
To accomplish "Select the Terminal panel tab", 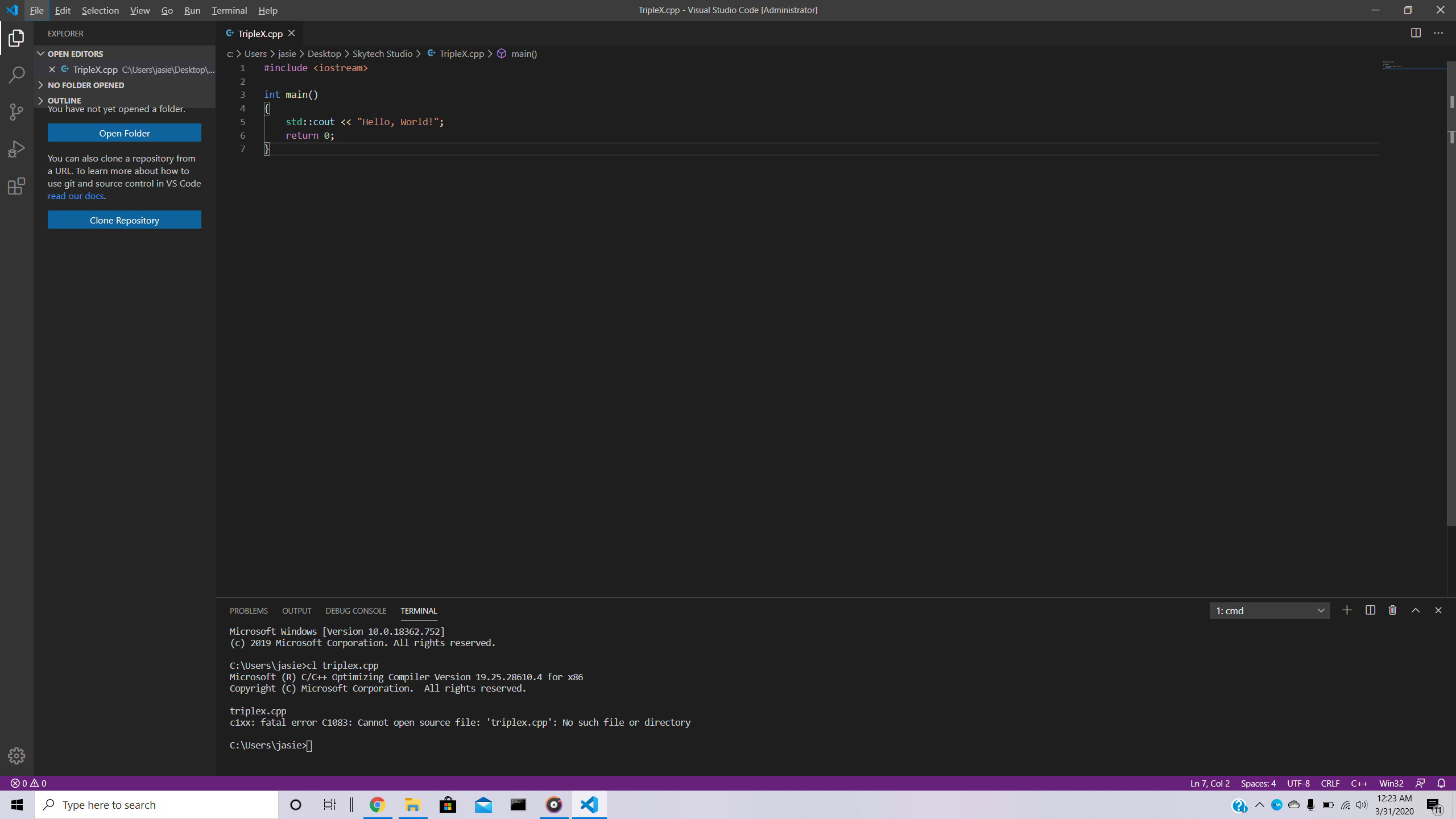I will click(x=419, y=610).
